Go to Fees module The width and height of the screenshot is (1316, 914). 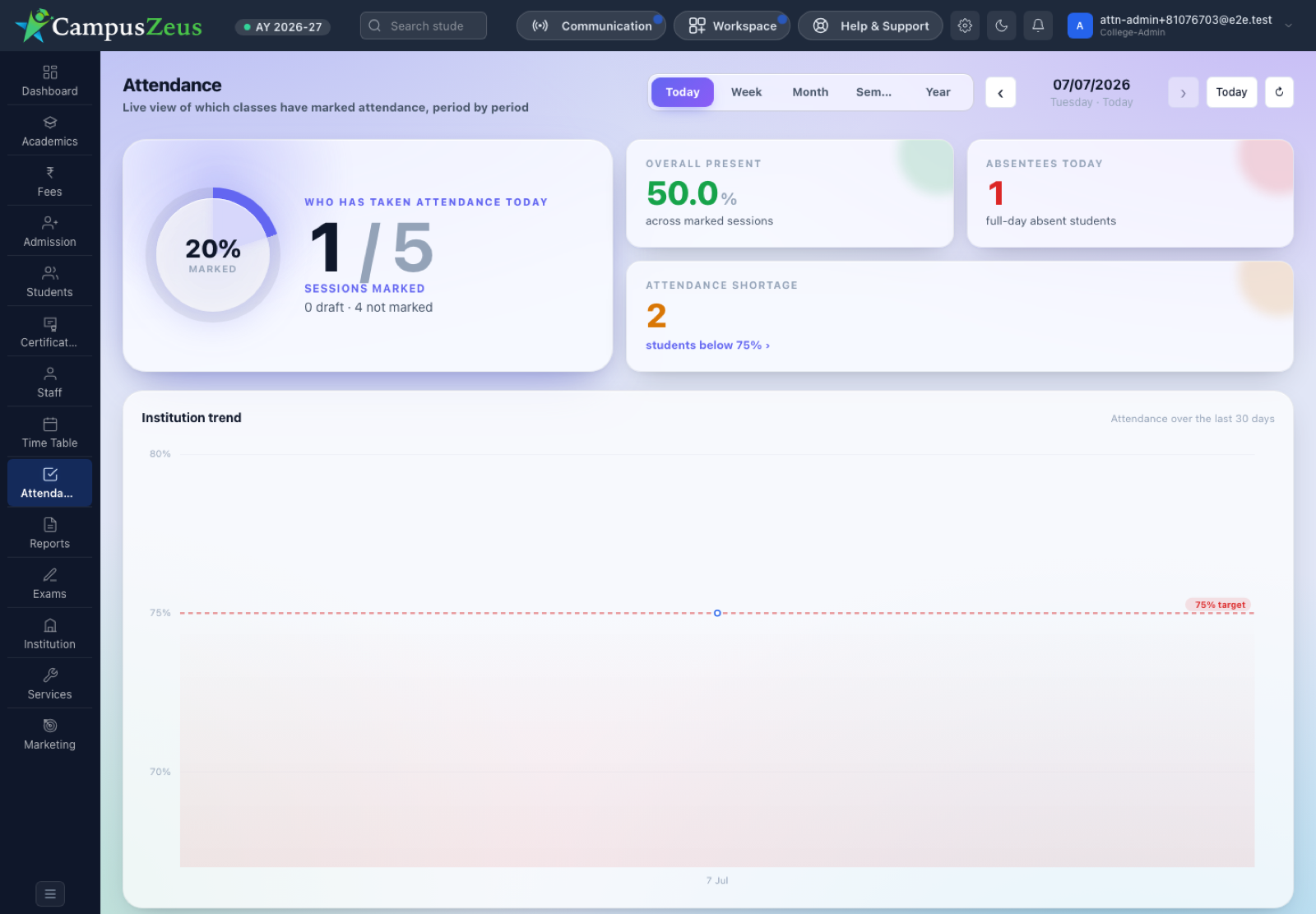coord(49,181)
